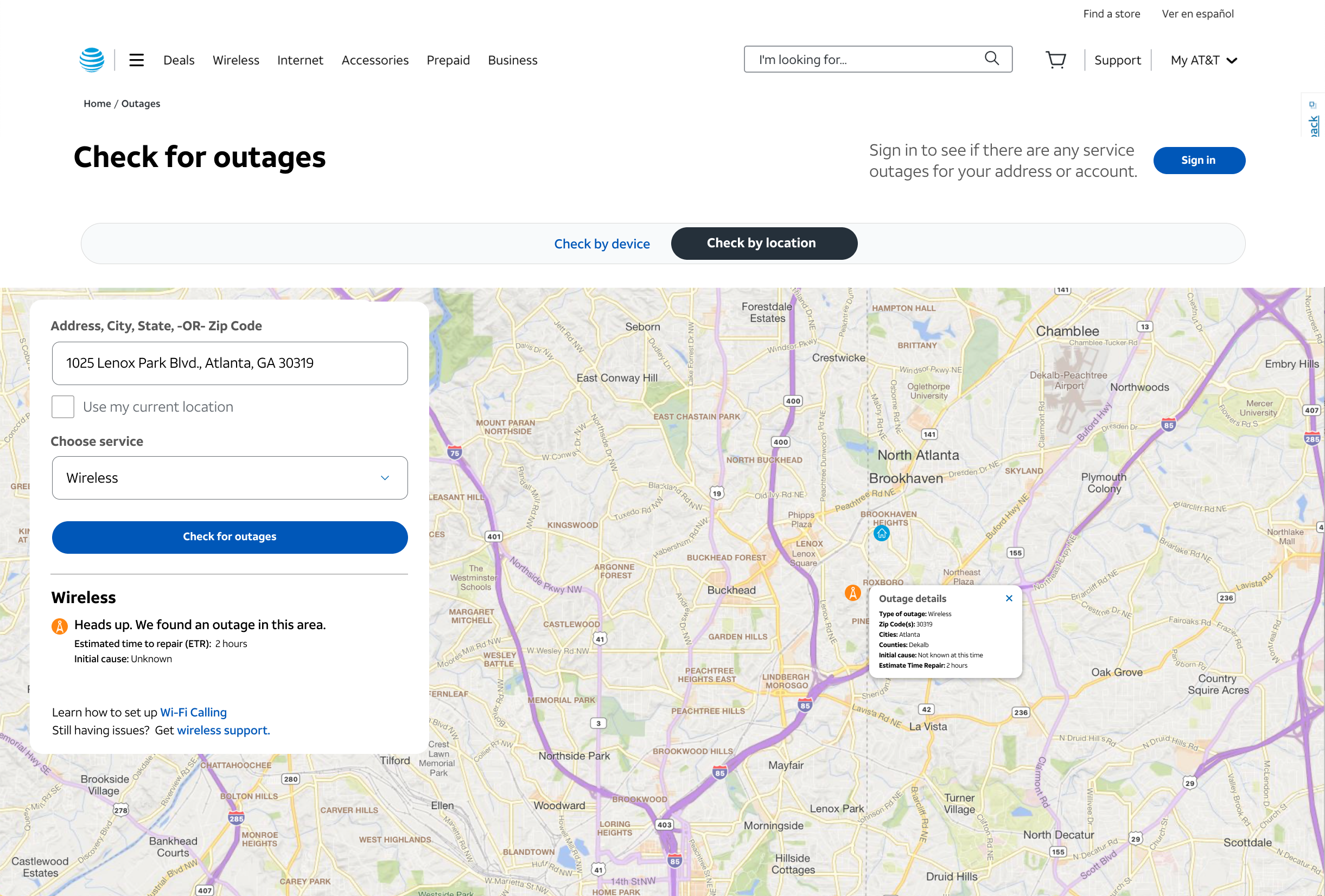Image resolution: width=1325 pixels, height=896 pixels.
Task: Switch site to Ver en español
Action: click(1198, 14)
